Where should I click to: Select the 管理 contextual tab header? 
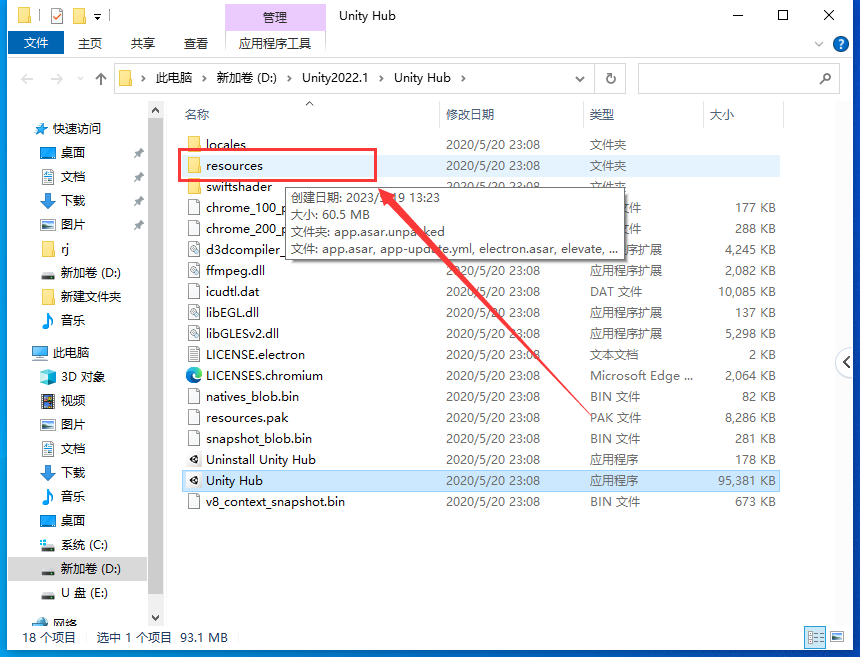[275, 17]
